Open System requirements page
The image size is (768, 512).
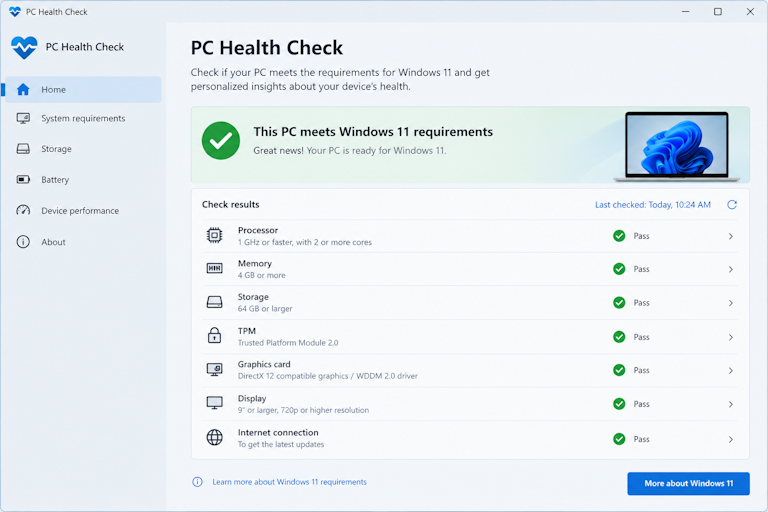pyautogui.click(x=83, y=118)
